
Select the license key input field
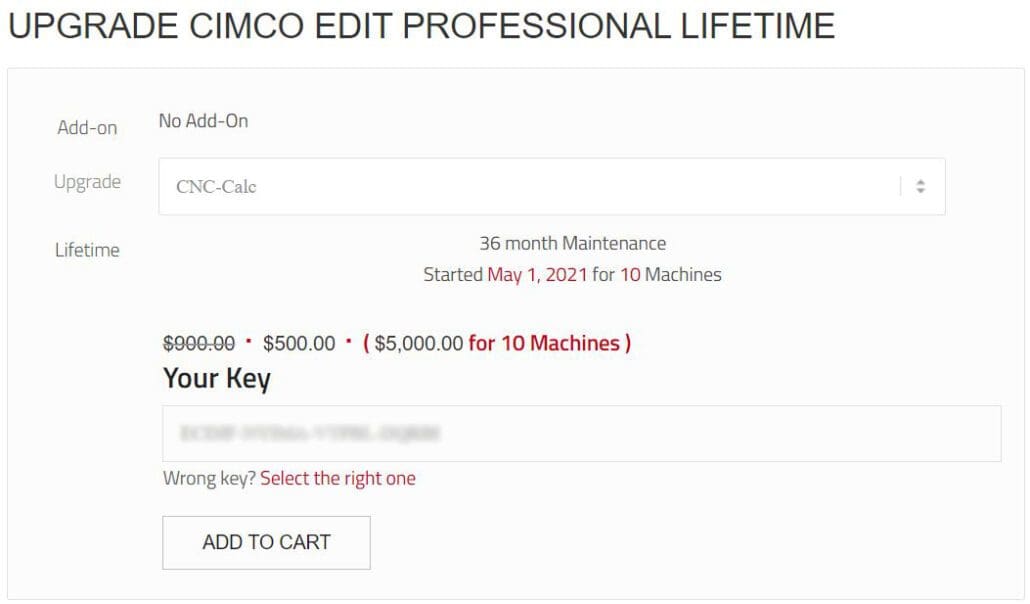[582, 434]
